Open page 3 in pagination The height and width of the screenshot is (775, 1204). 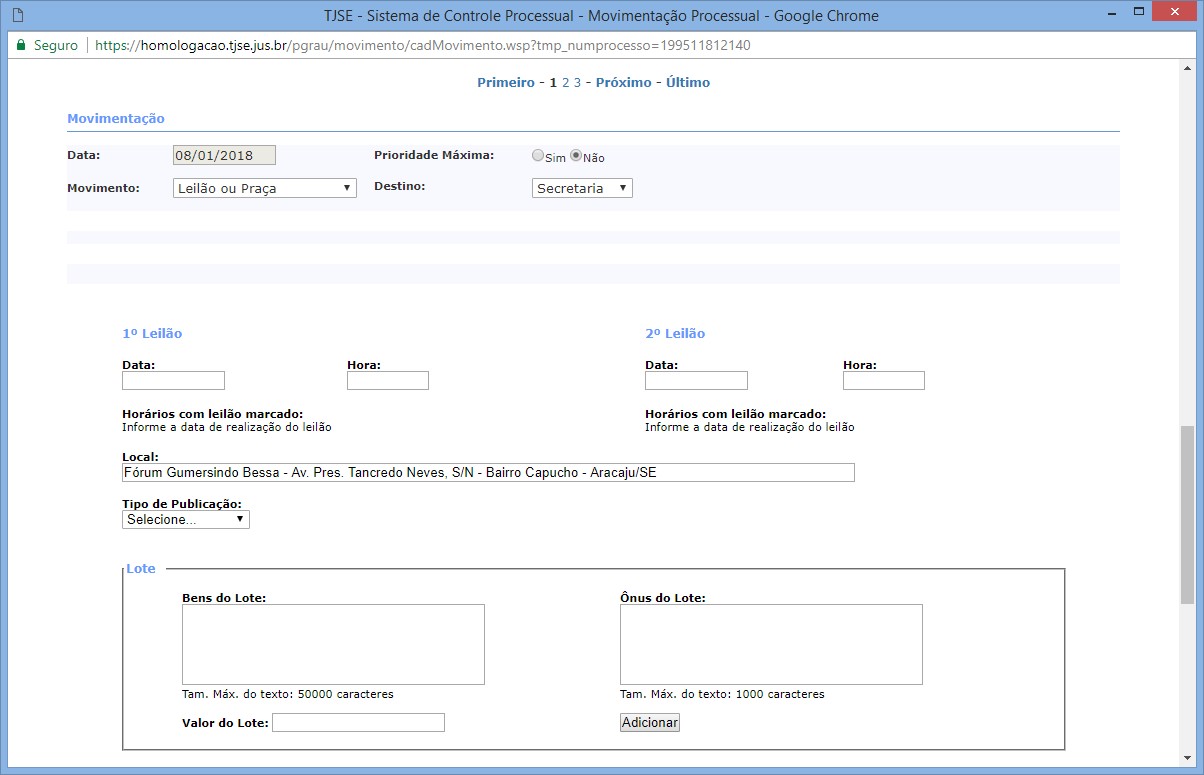[x=577, y=83]
